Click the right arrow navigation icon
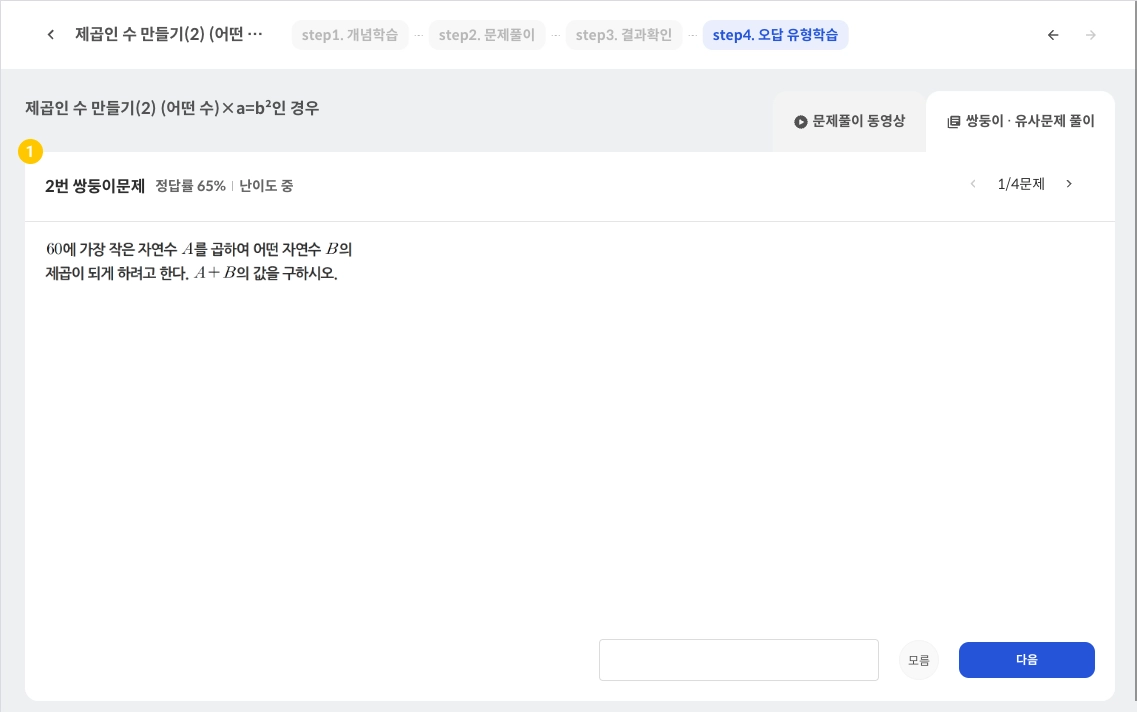This screenshot has width=1137, height=712. (1091, 35)
